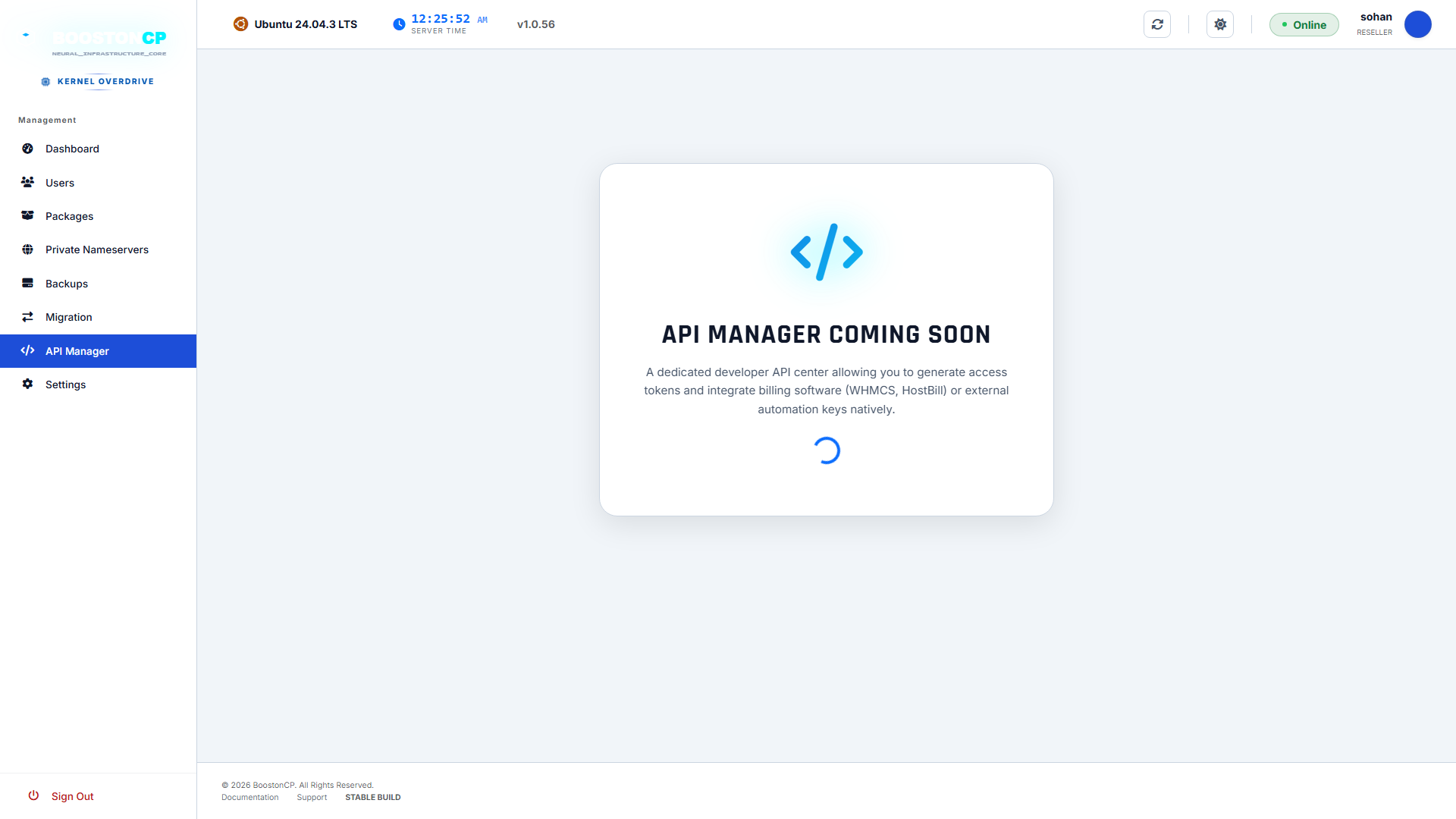
Task: Click the Kernel Overdrive chip icon
Action: [x=45, y=81]
